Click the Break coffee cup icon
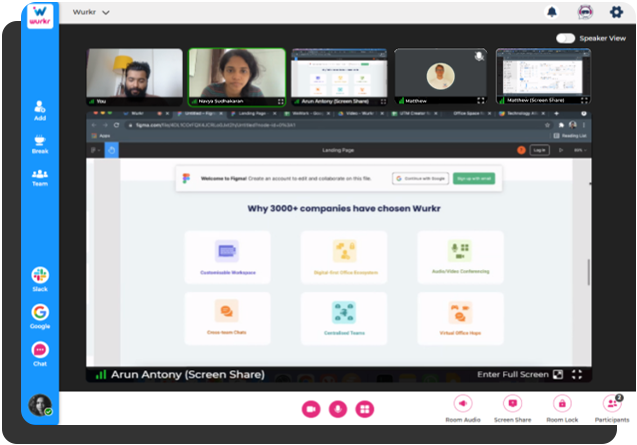Screen dimensions: 637x445 40,144
